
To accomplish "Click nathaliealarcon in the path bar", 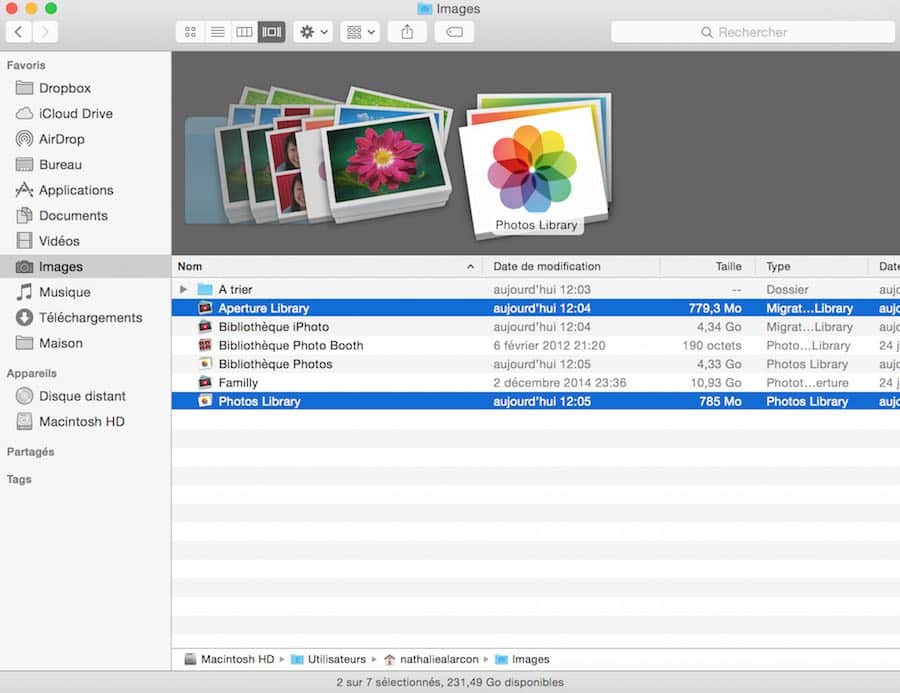I will click(431, 659).
